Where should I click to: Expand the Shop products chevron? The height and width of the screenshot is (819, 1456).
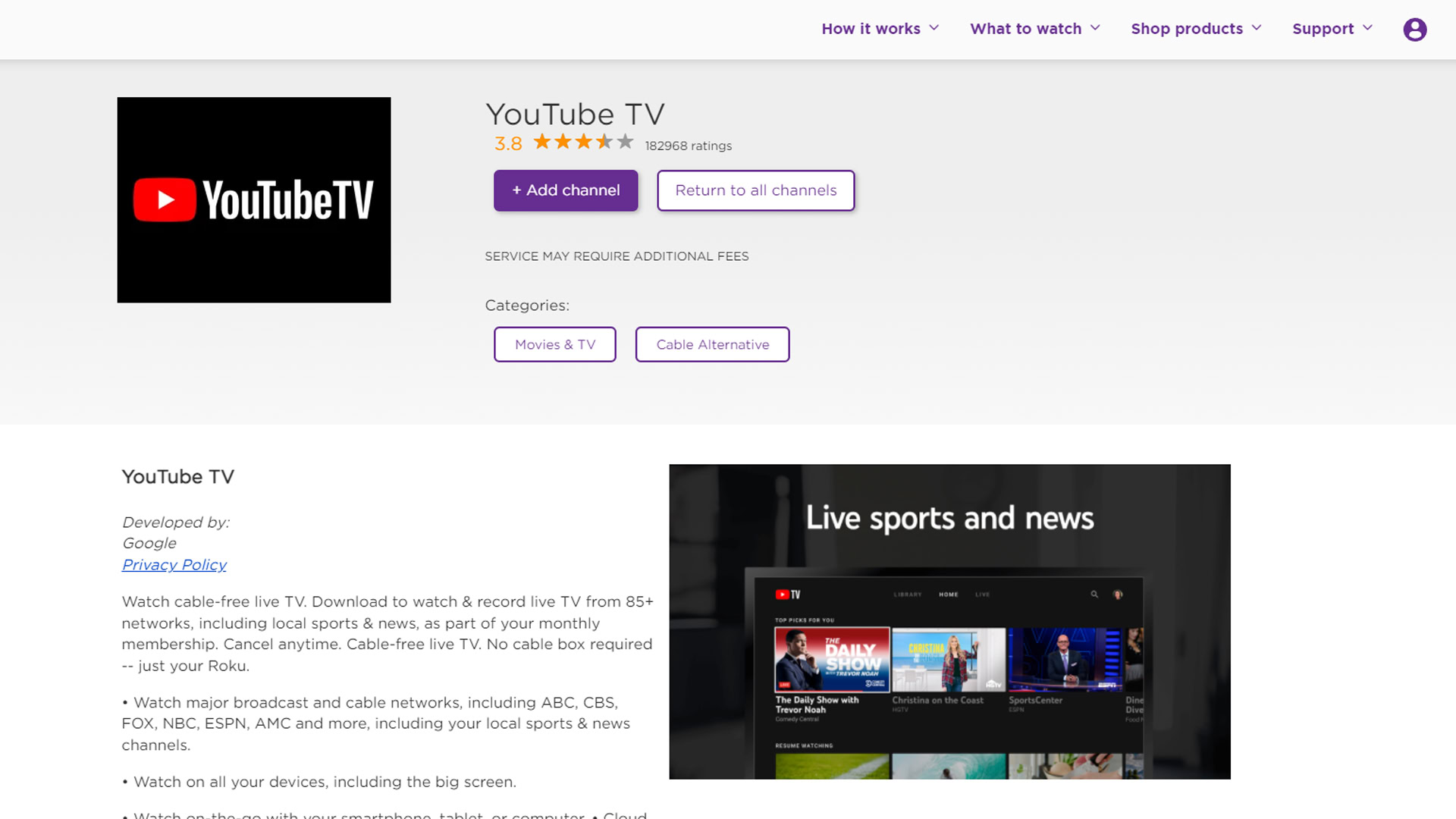click(1257, 28)
